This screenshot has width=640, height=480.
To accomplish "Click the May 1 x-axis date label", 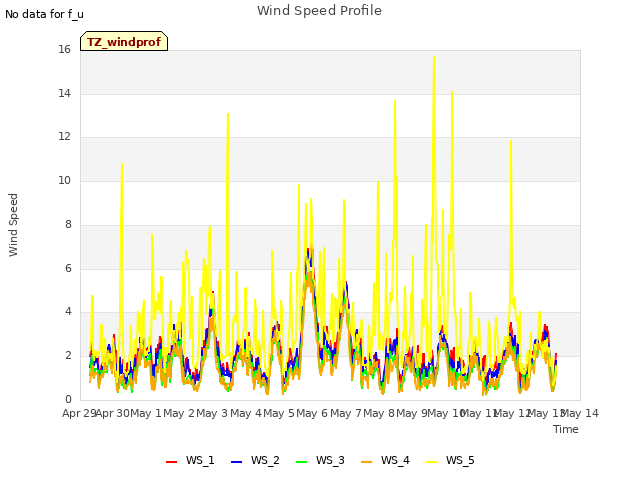I will pyautogui.click(x=146, y=413).
